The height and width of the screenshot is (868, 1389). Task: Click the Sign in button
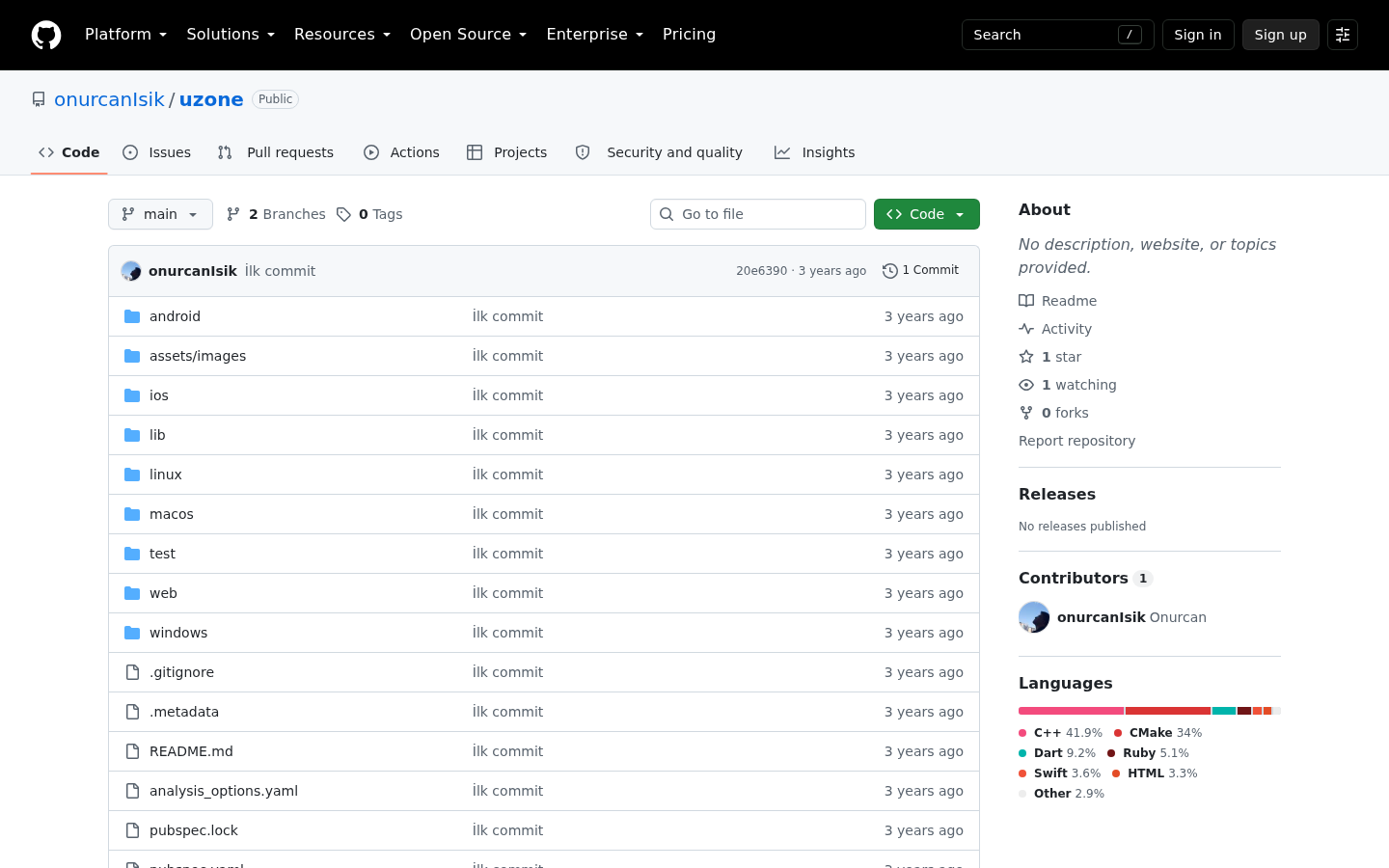pos(1198,35)
